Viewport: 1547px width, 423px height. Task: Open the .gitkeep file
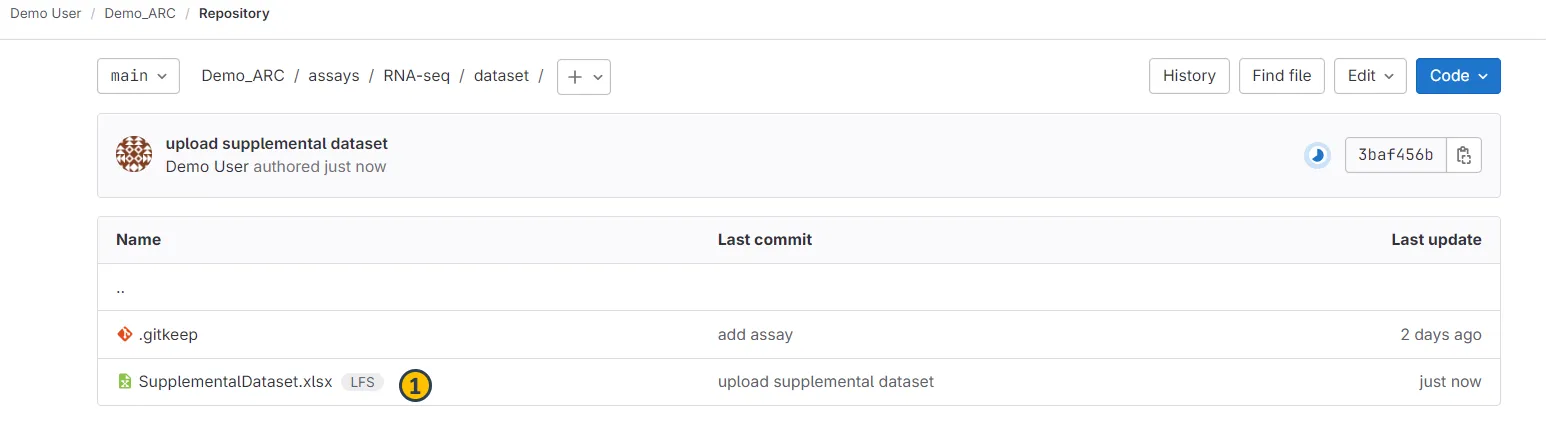click(168, 335)
